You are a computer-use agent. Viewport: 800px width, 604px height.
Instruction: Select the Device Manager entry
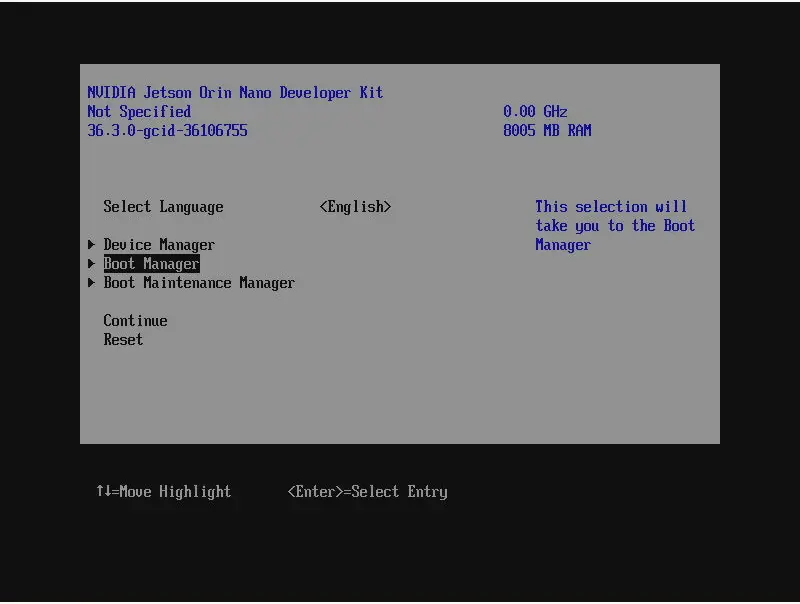pyautogui.click(x=159, y=244)
